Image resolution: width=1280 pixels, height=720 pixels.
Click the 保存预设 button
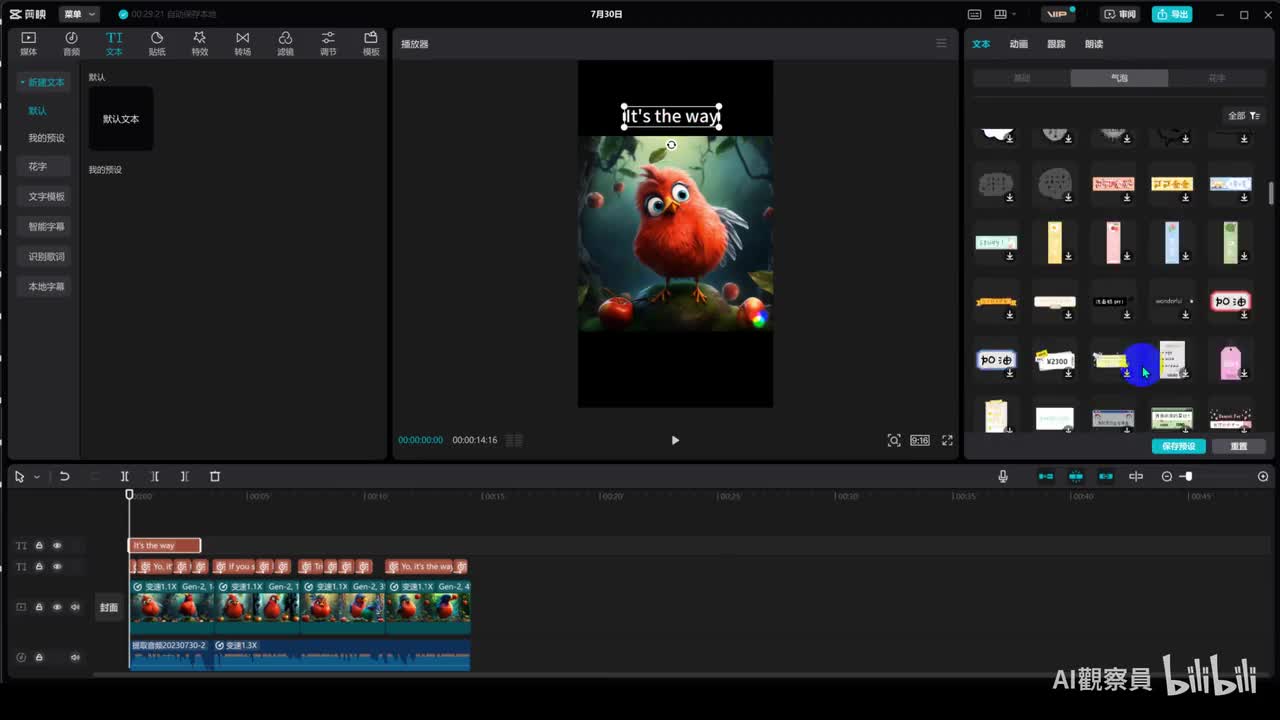pos(1178,446)
